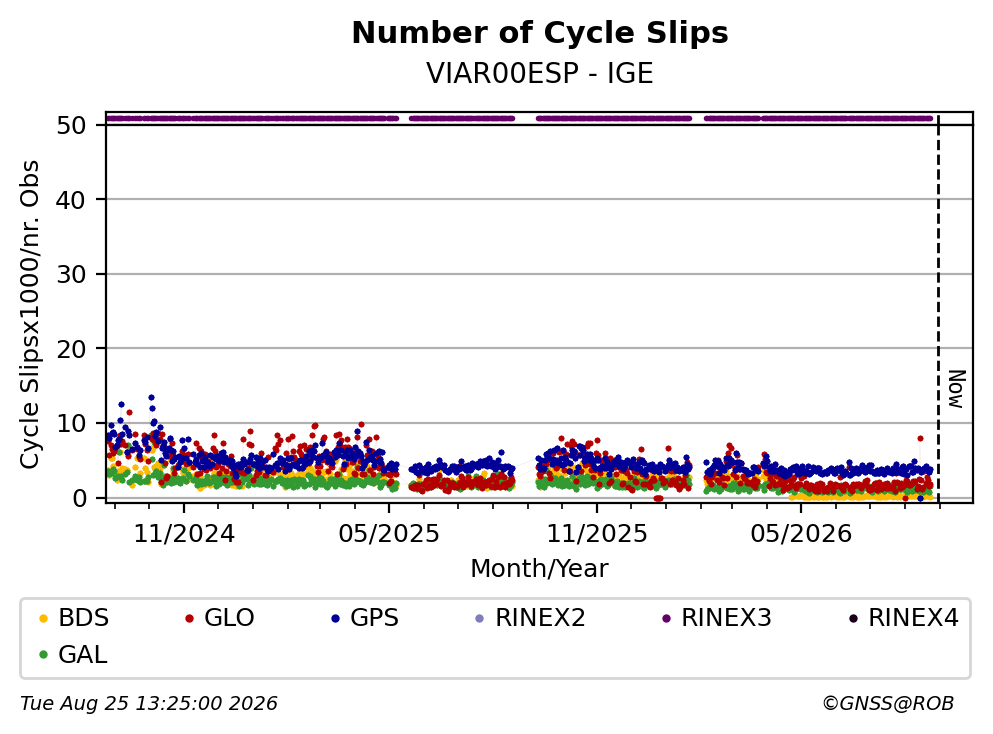Click the 05/2025 x-axis tick label
993x734 pixels.
[389, 534]
